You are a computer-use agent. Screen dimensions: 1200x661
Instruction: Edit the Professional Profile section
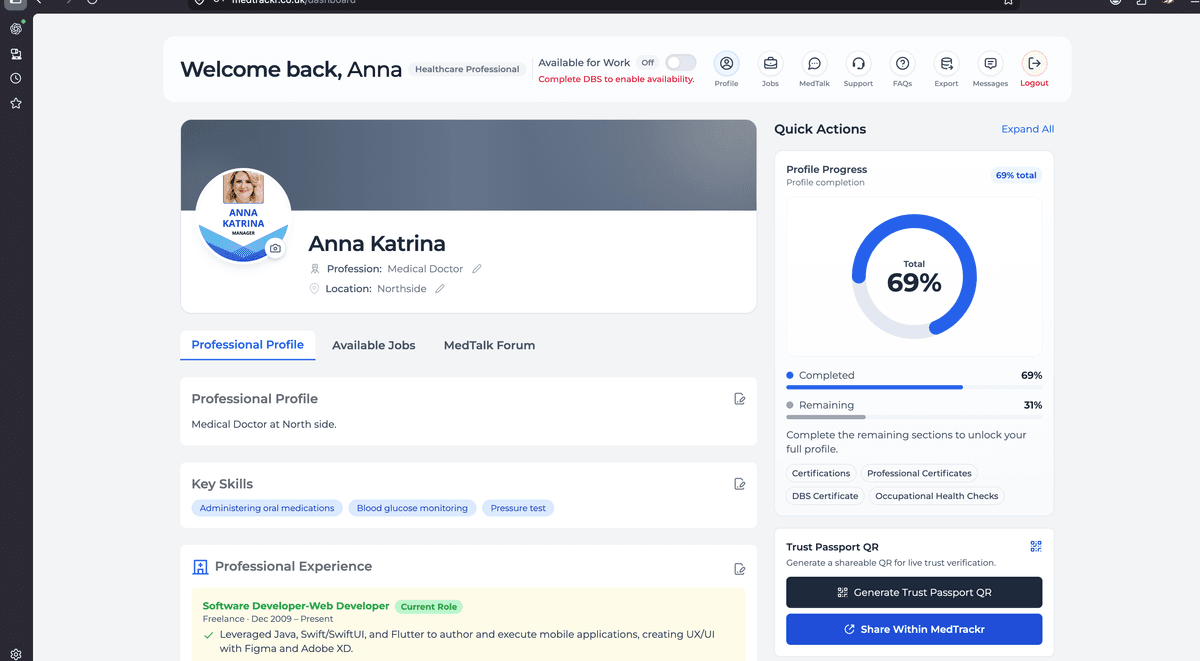tap(740, 399)
